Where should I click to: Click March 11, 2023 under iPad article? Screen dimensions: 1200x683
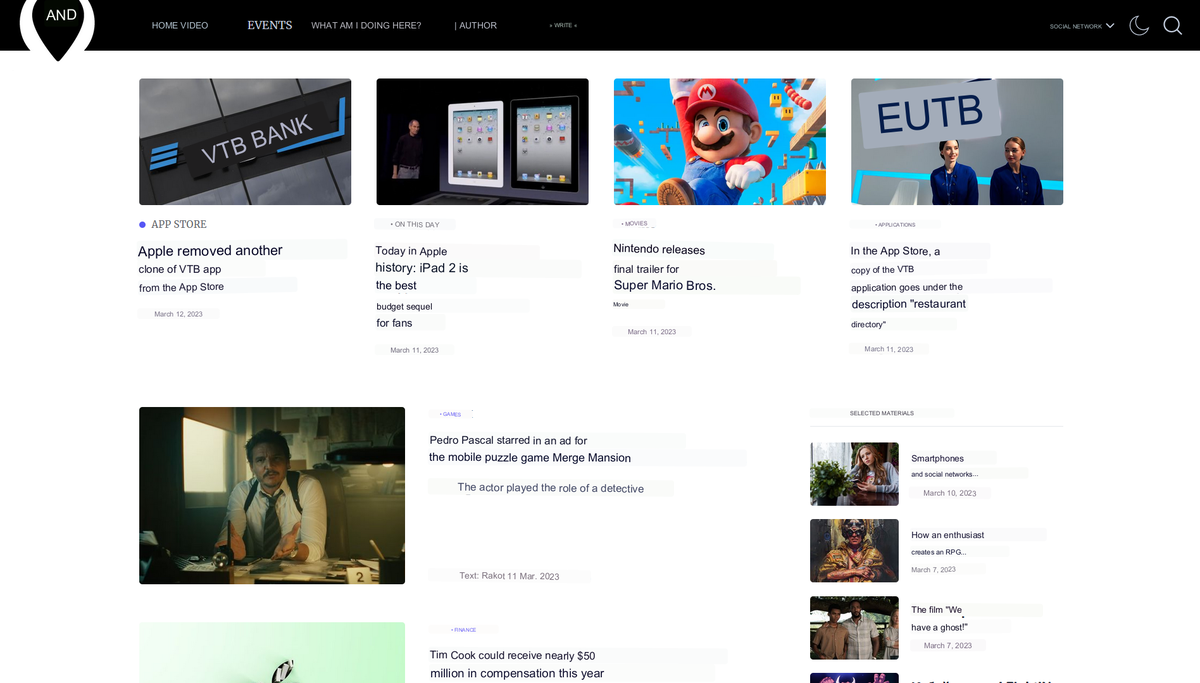point(414,350)
